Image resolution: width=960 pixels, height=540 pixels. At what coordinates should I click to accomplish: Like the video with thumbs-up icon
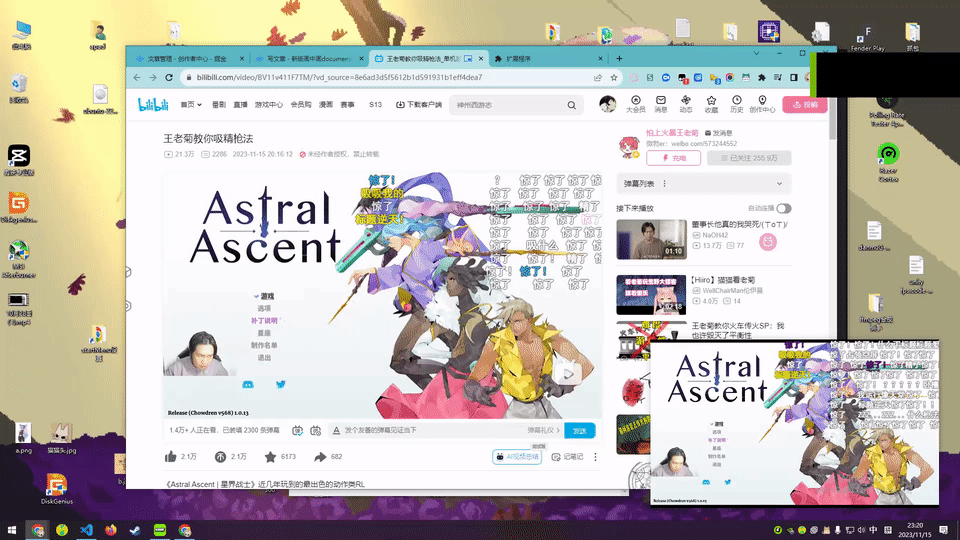click(x=171, y=457)
